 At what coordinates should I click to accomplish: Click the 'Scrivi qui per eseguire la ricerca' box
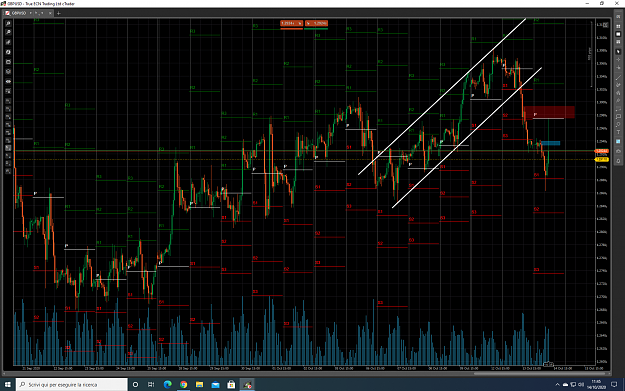pyautogui.click(x=72, y=385)
